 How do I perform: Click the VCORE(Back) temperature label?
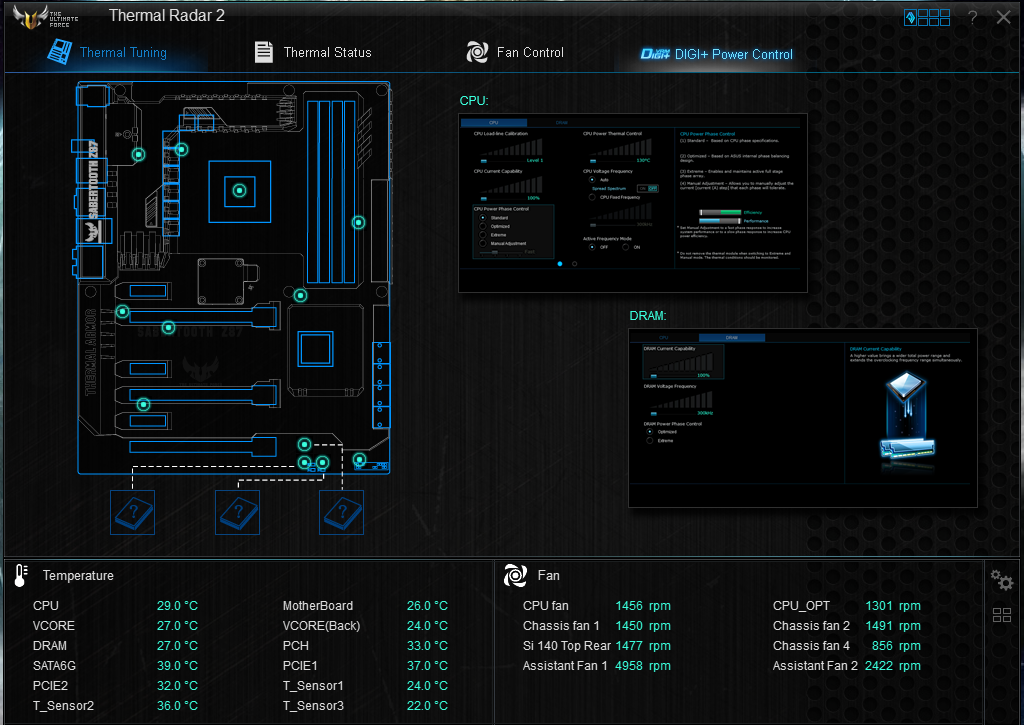click(x=321, y=626)
